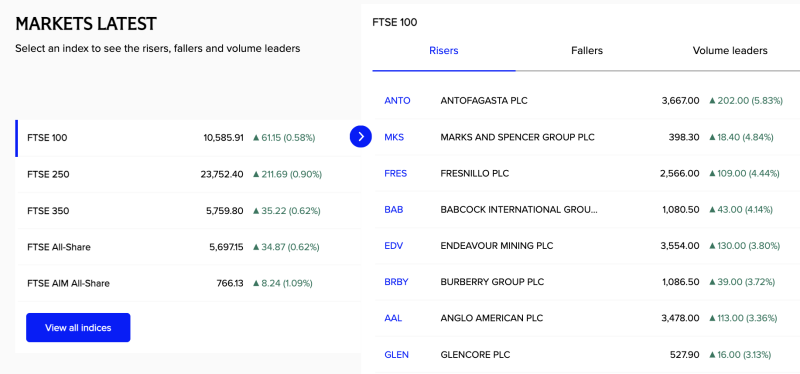The width and height of the screenshot is (800, 374).
Task: Click Fresnillo change 109.00 (4.44%)
Action: click(744, 173)
